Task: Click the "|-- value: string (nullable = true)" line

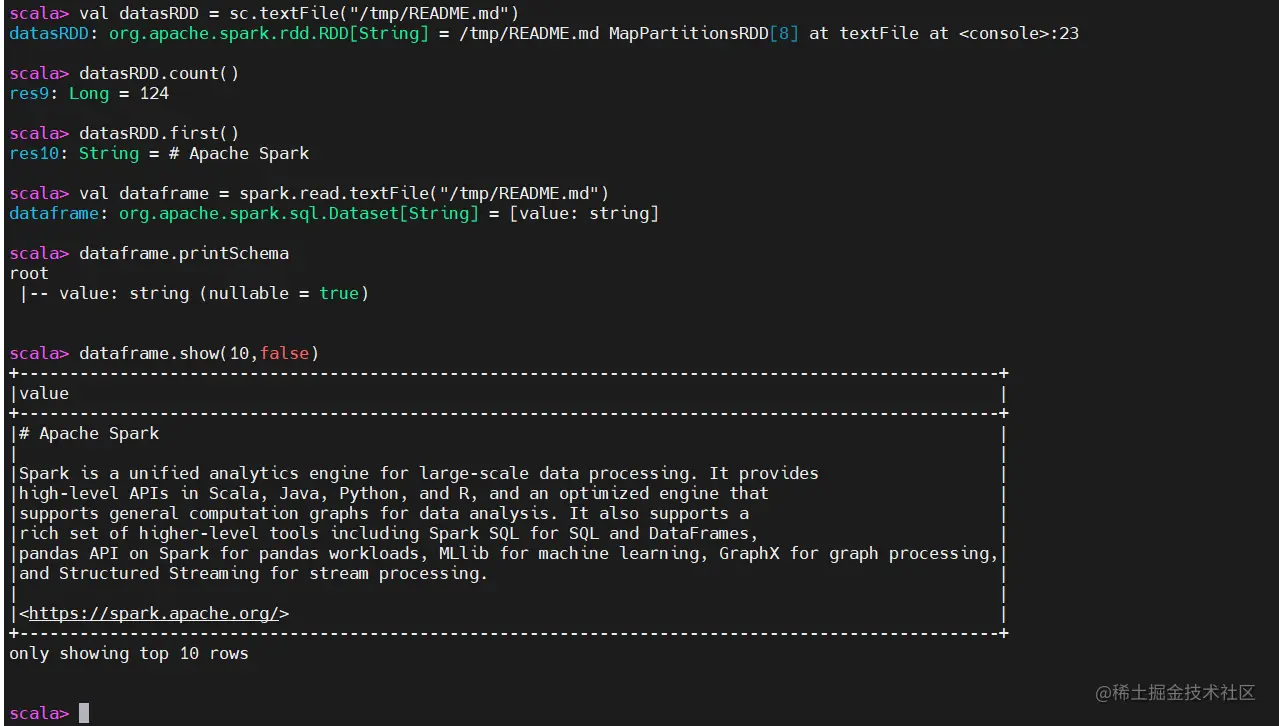Action: 194,293
